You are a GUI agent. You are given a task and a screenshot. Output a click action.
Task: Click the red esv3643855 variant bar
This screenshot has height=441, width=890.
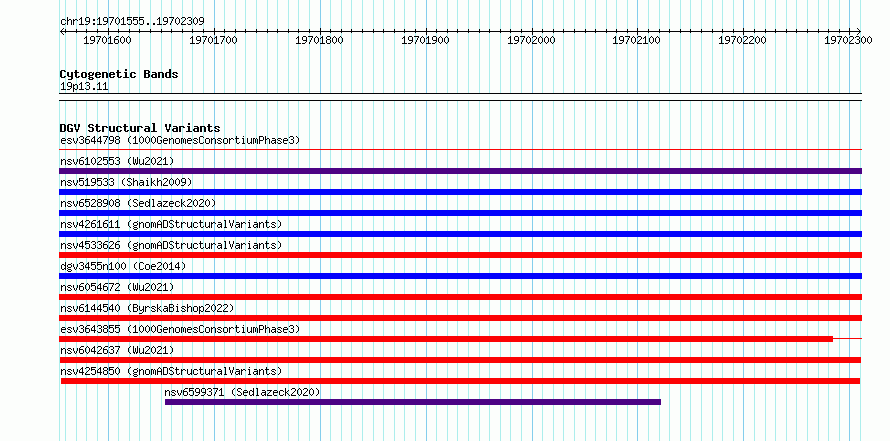pyautogui.click(x=446, y=339)
